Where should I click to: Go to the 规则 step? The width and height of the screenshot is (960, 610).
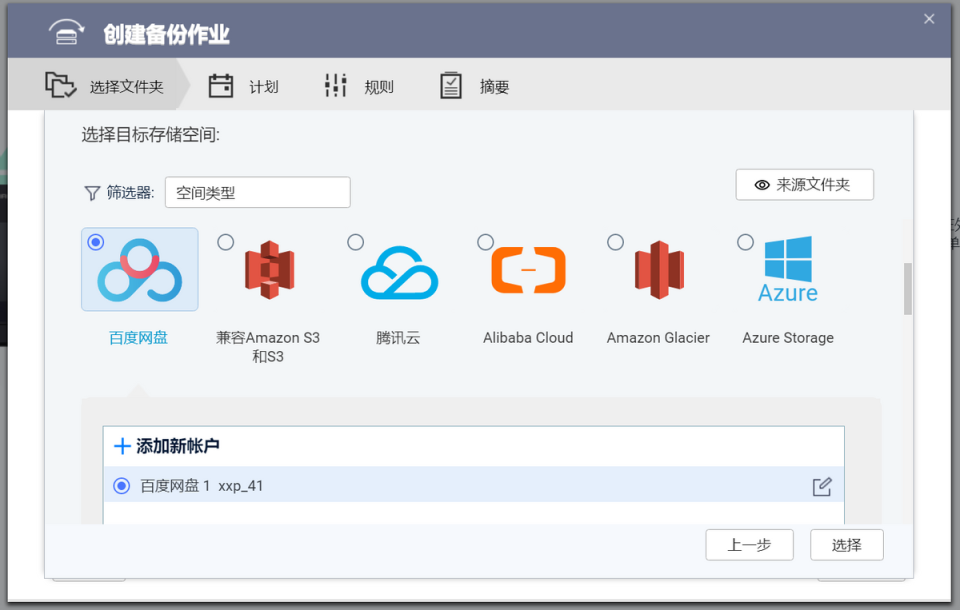(x=359, y=86)
